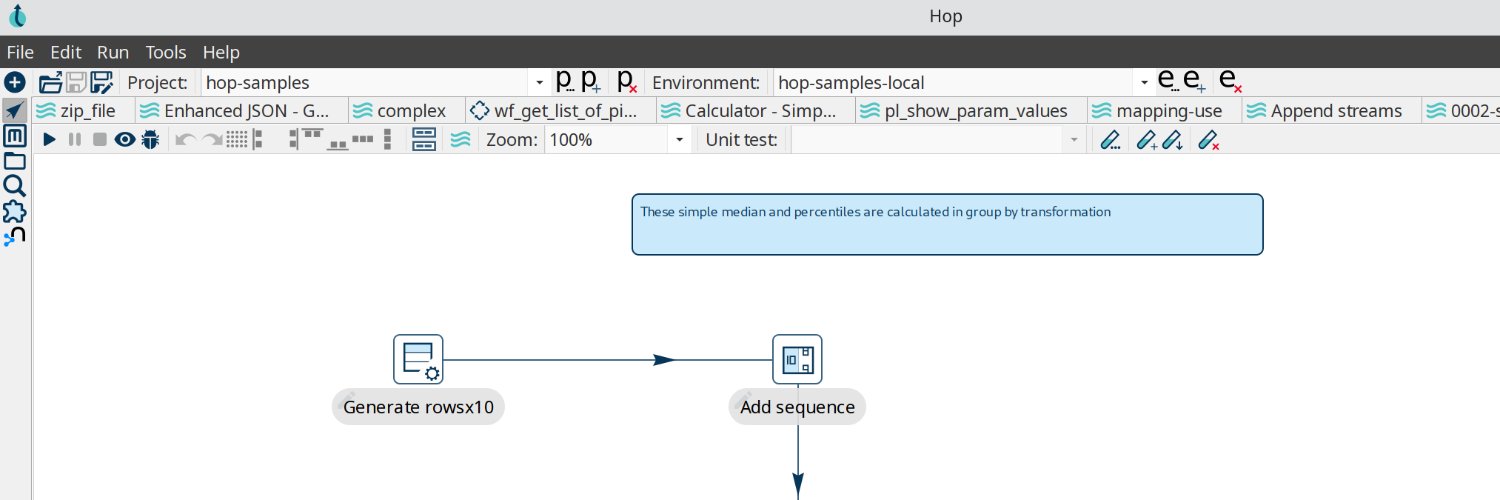Click the Undo arrow icon

186,140
